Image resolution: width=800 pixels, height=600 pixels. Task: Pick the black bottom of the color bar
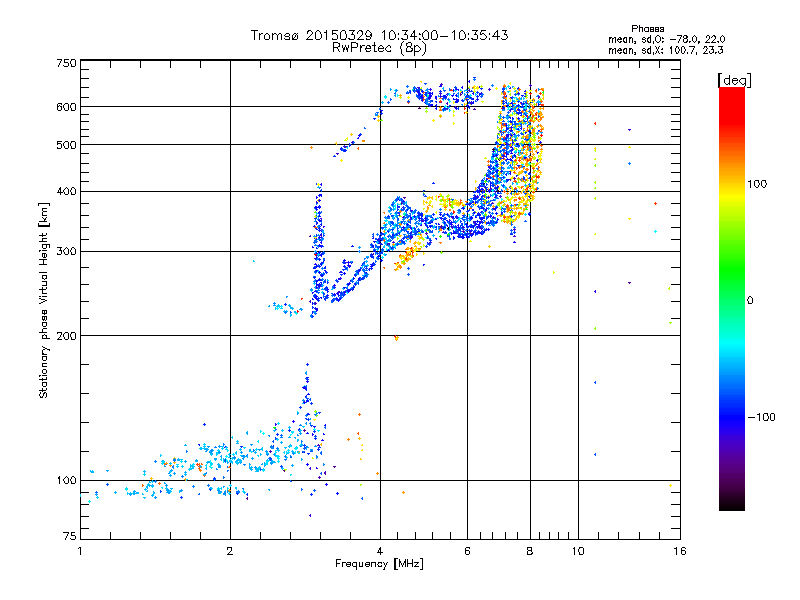pyautogui.click(x=731, y=505)
